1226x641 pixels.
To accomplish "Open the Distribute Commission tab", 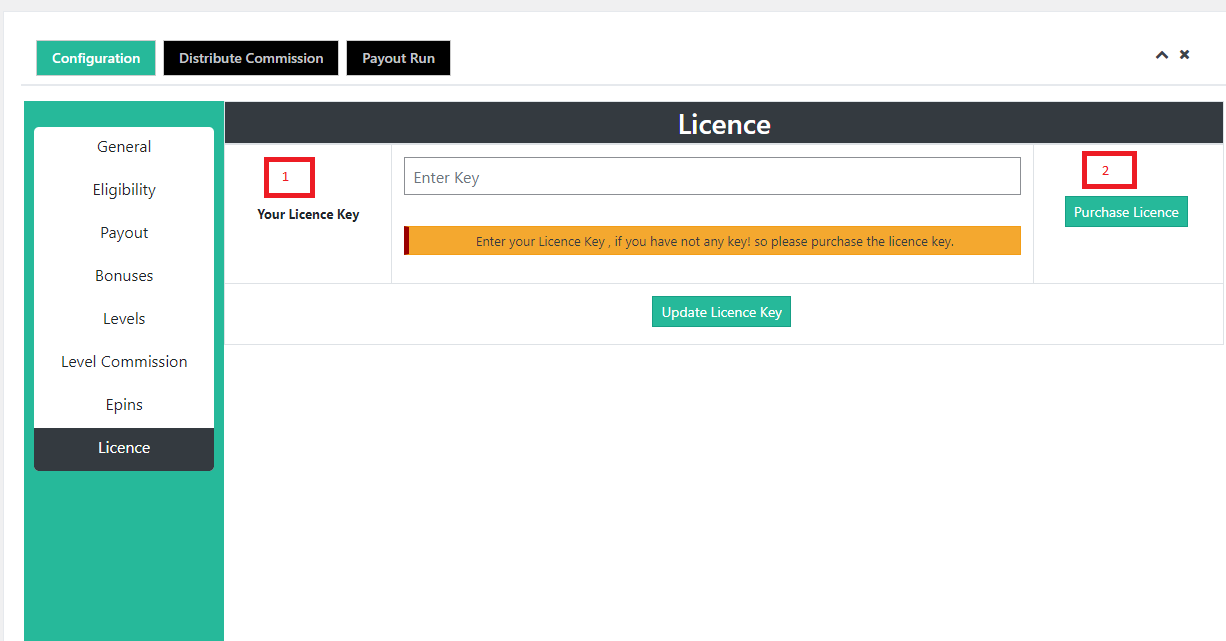I will pyautogui.click(x=251, y=58).
